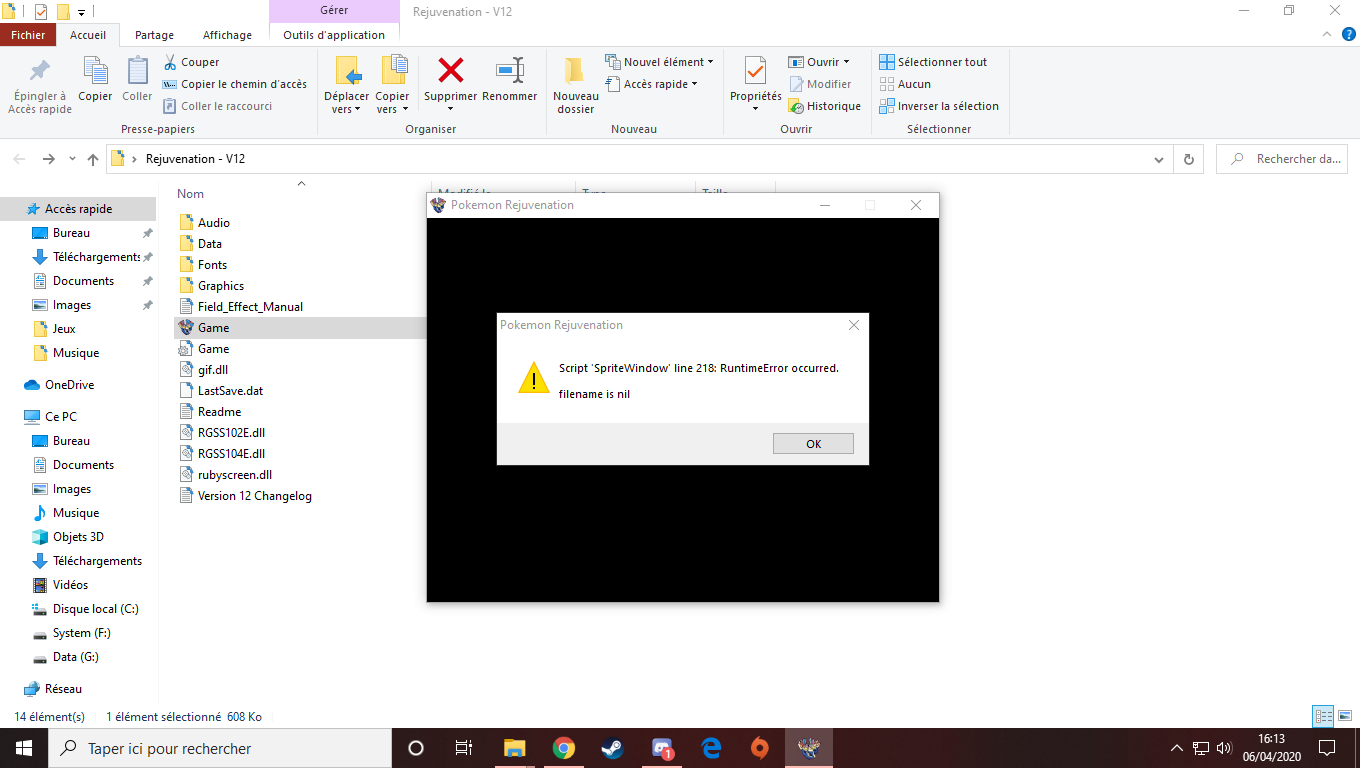Screen dimensions: 1360x768
Task: Select Field_Effect_Manual file
Action: 250,307
